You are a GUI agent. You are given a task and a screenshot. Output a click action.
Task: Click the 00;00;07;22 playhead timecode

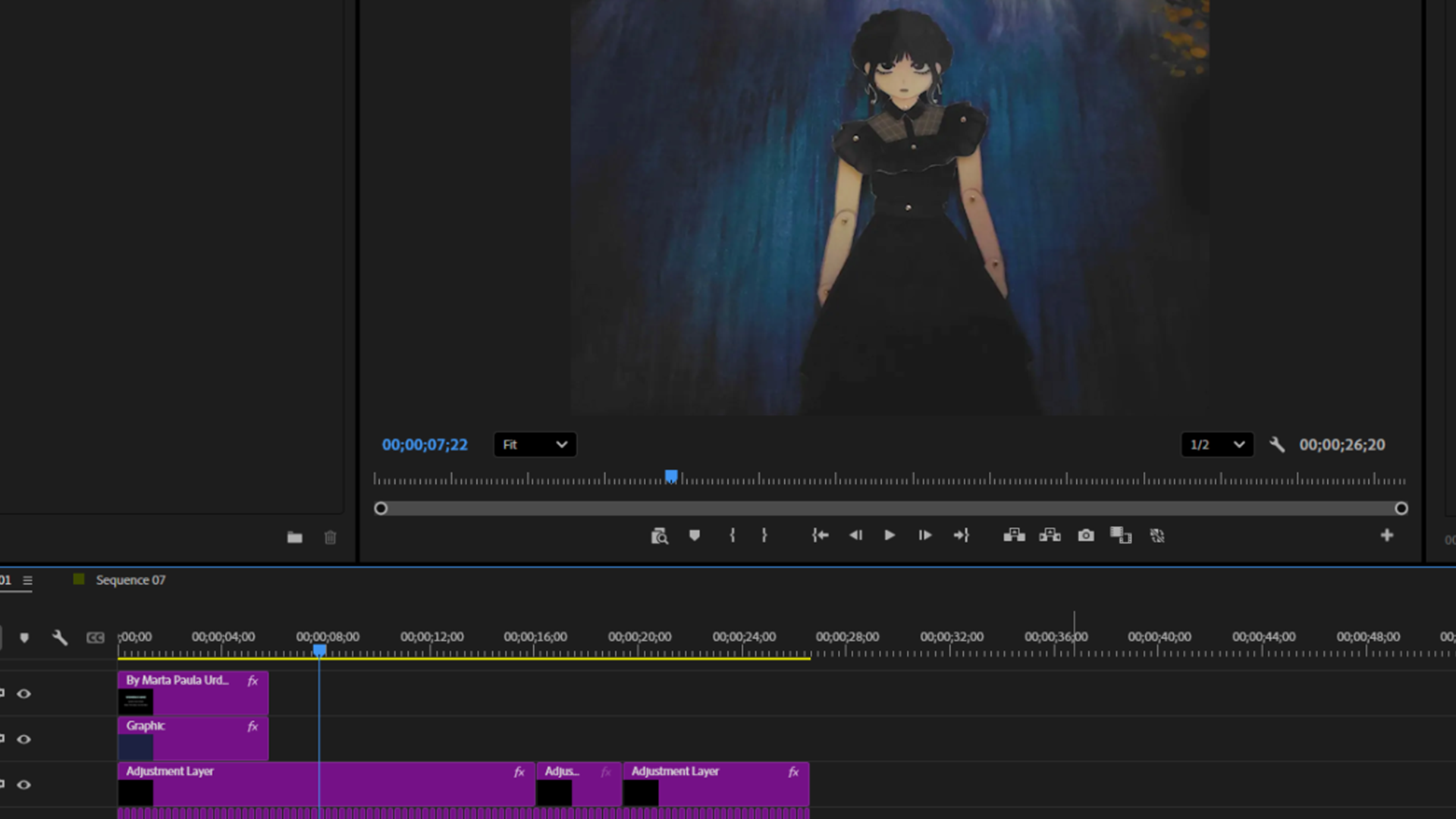[425, 445]
